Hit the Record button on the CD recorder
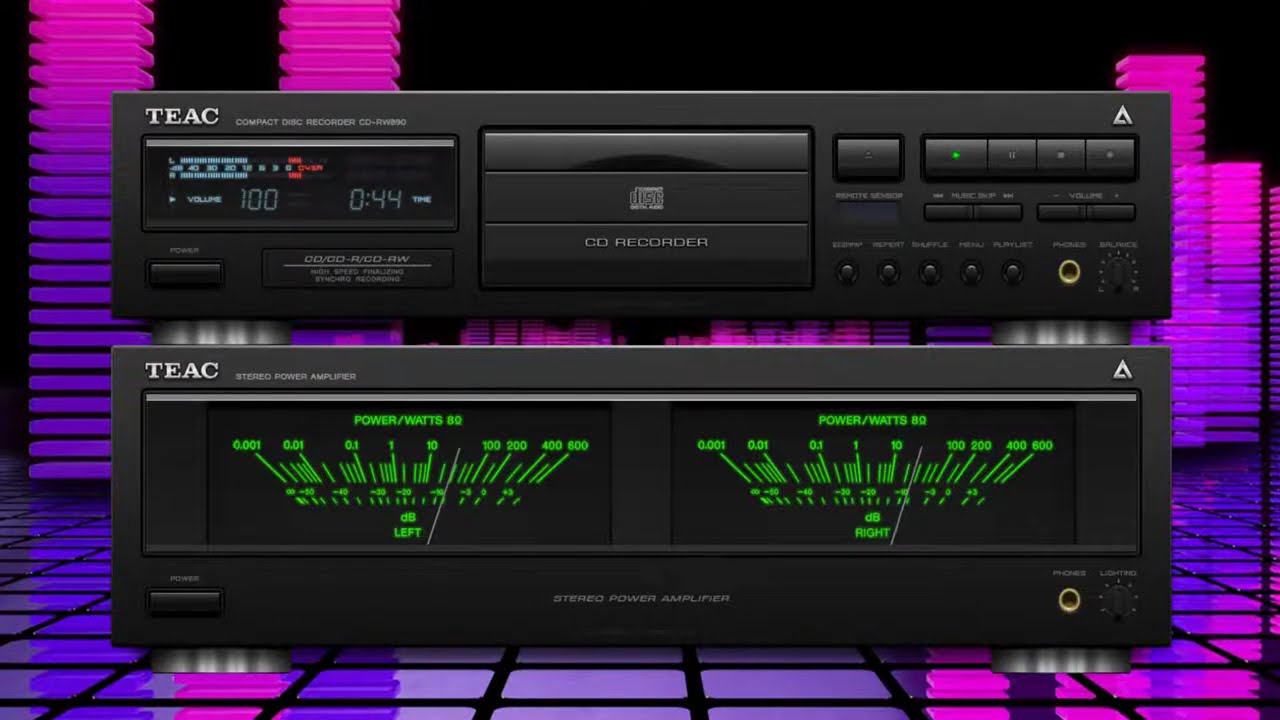Screen dimensions: 1280x720 tap(1110, 156)
